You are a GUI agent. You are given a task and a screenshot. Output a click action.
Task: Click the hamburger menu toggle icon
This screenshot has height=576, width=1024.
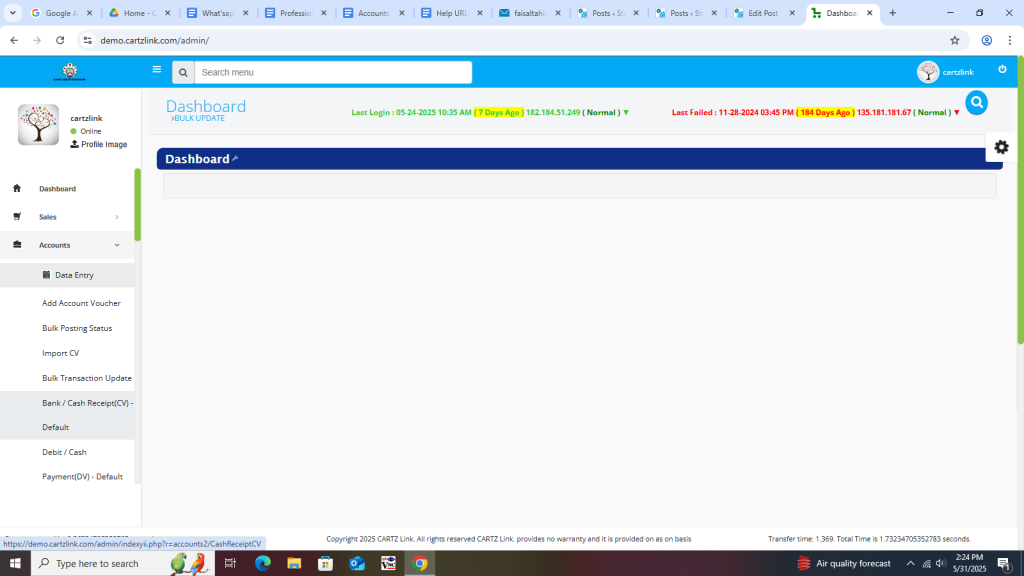coord(156,70)
